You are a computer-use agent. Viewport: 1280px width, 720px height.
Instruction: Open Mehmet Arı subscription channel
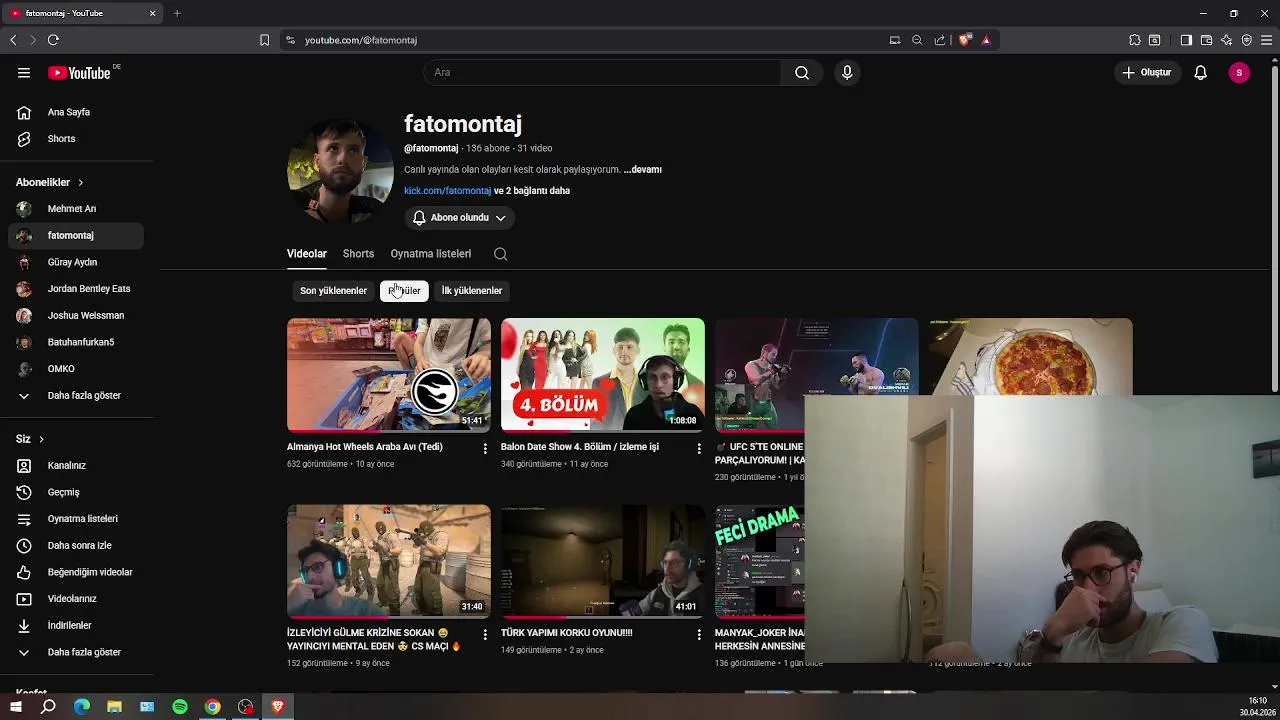(76, 209)
